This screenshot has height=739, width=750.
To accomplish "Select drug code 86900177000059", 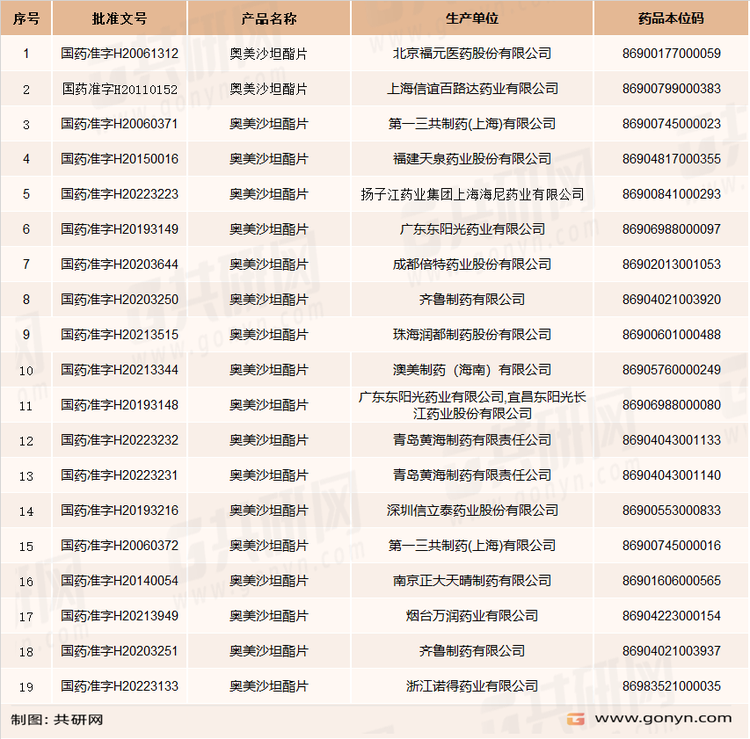I will coord(671,54).
